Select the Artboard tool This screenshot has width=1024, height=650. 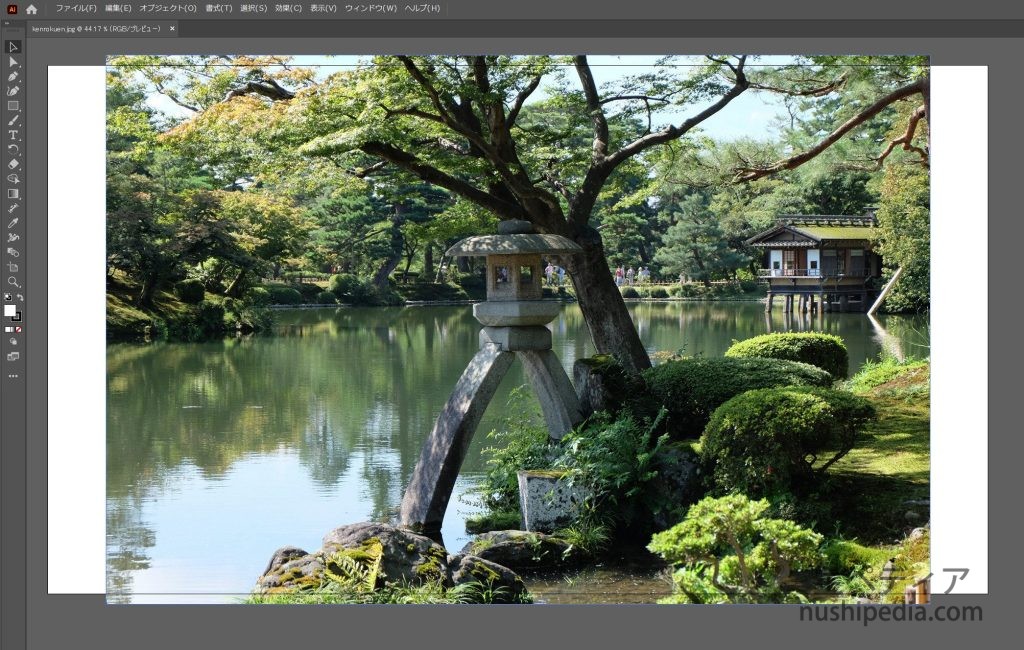point(13,267)
